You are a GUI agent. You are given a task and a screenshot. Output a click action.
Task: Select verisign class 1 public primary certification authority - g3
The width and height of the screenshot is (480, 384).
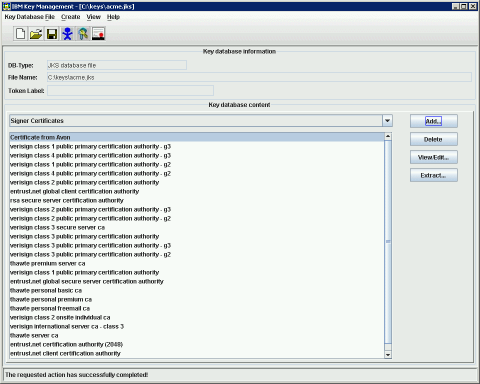[197, 146]
